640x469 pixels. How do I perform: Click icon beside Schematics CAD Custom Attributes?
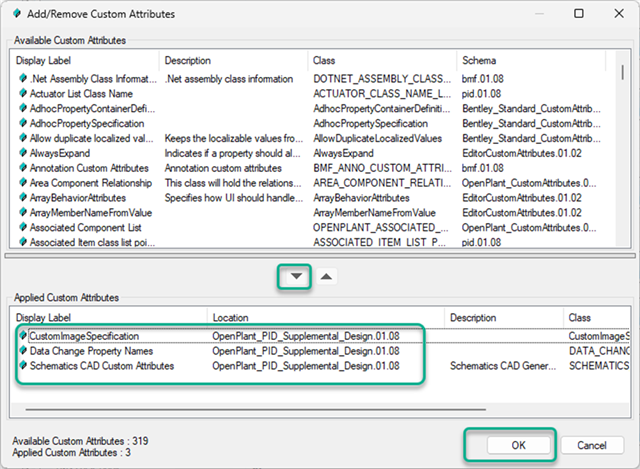coord(23,366)
